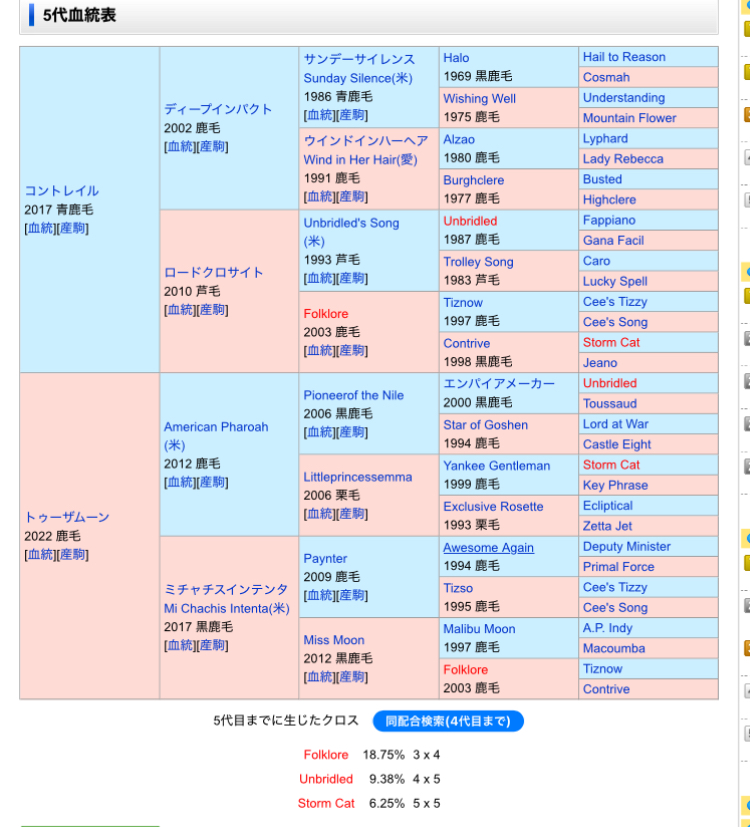
Task: Click Storm Cat in cross summary list
Action: pyautogui.click(x=326, y=803)
